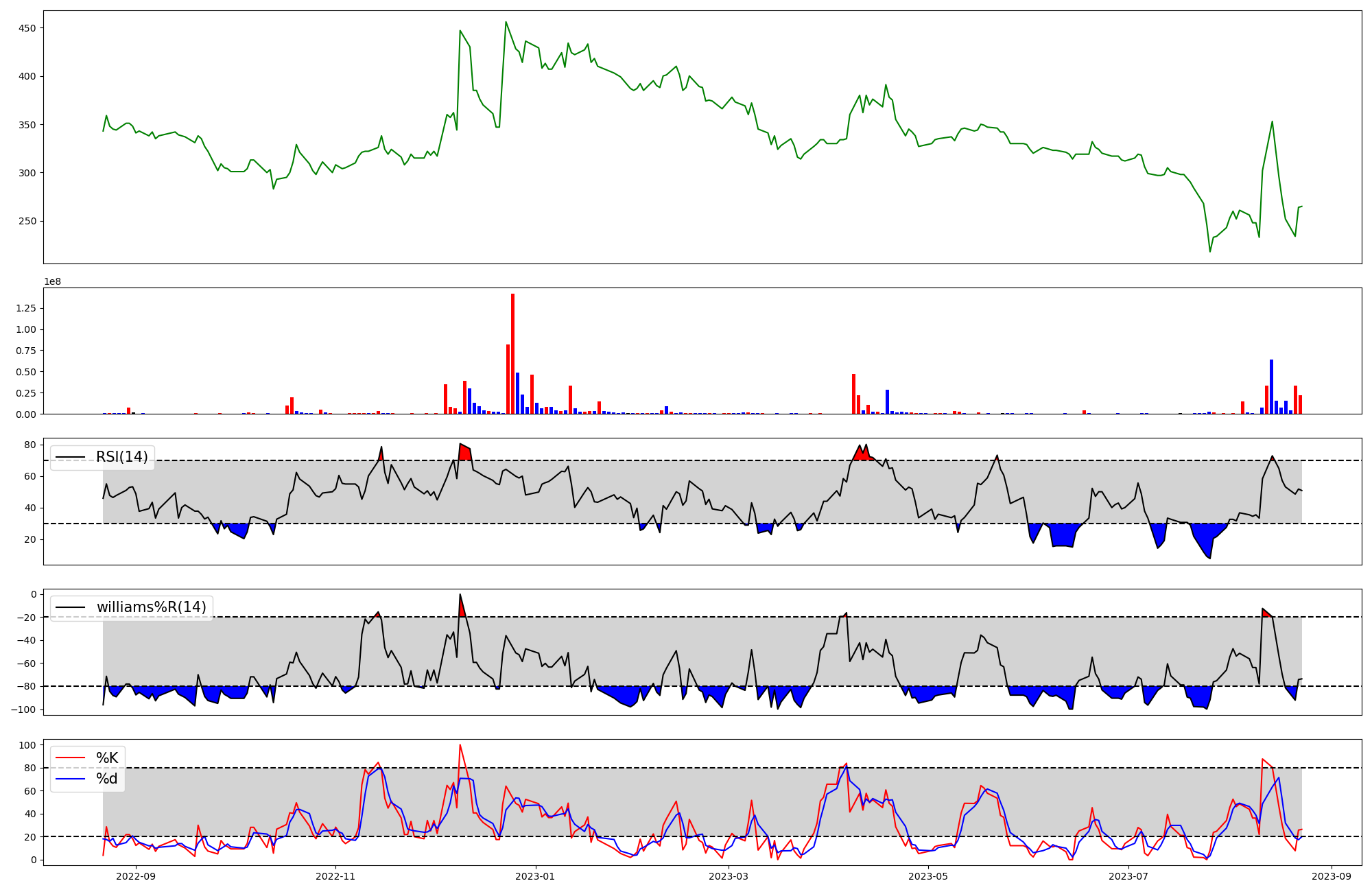Screen dimensions: 1372x892
Task: Click the lowest point of the green price line
Action: 1210,251
